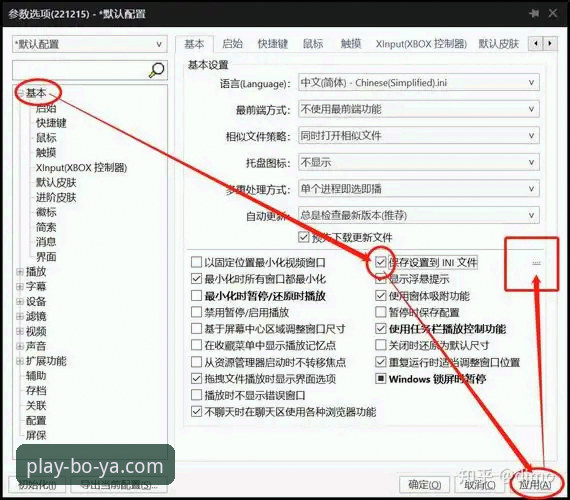Select 消息 in the settings tree
Image resolution: width=570 pixels, height=500 pixels.
click(46, 242)
